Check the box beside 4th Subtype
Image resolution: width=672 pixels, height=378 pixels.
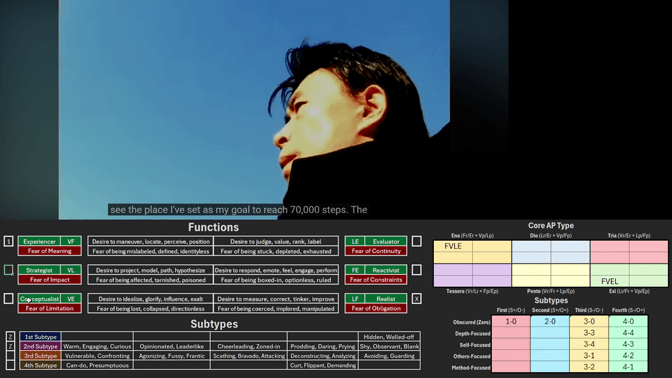11,365
